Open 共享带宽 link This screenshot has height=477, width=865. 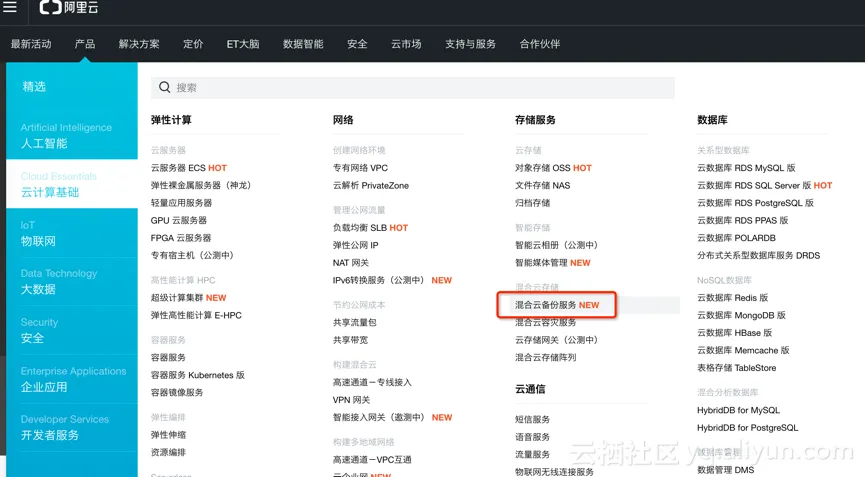click(350, 340)
